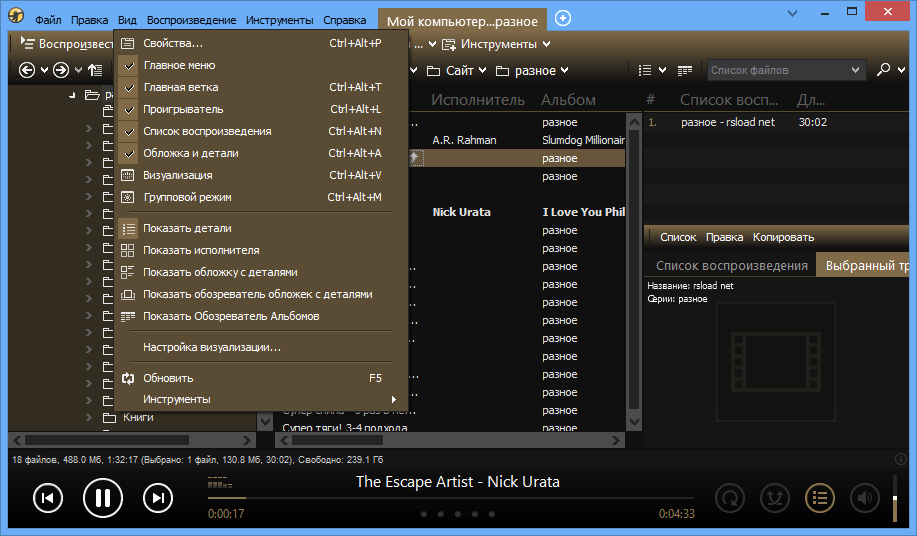Expand the dropdown next to search icon

[x=901, y=70]
